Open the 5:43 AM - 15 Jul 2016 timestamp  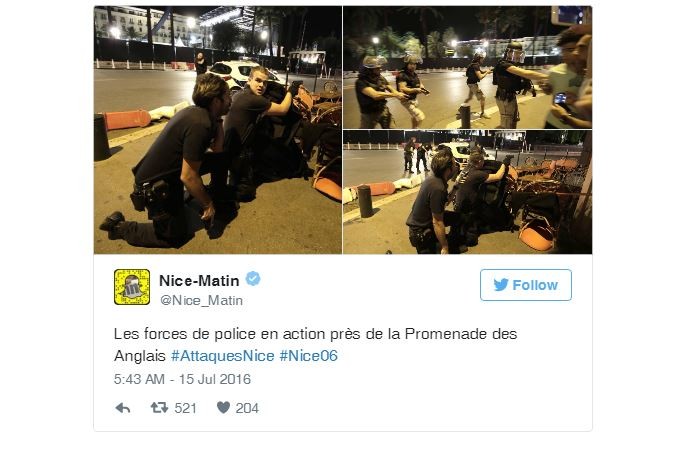tap(182, 379)
